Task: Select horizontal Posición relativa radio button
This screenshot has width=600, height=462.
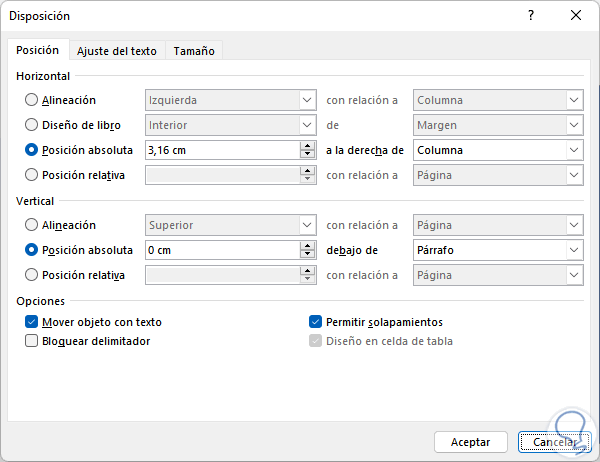Action: click(32, 175)
